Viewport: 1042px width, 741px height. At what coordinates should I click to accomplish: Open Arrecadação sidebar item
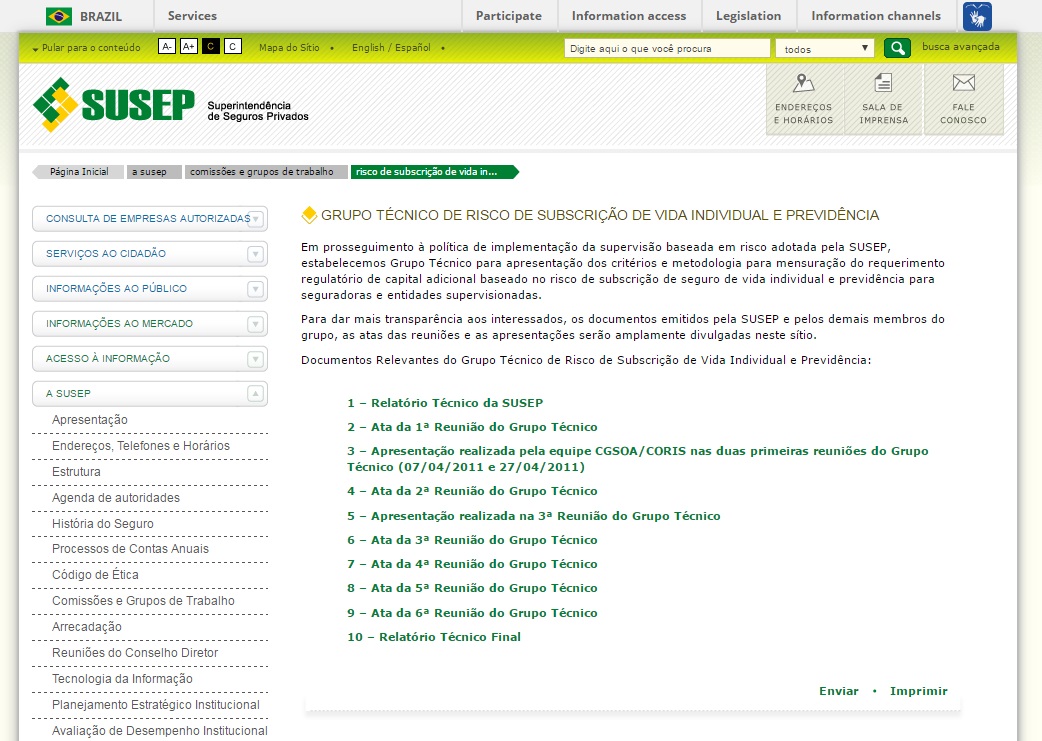(x=86, y=627)
